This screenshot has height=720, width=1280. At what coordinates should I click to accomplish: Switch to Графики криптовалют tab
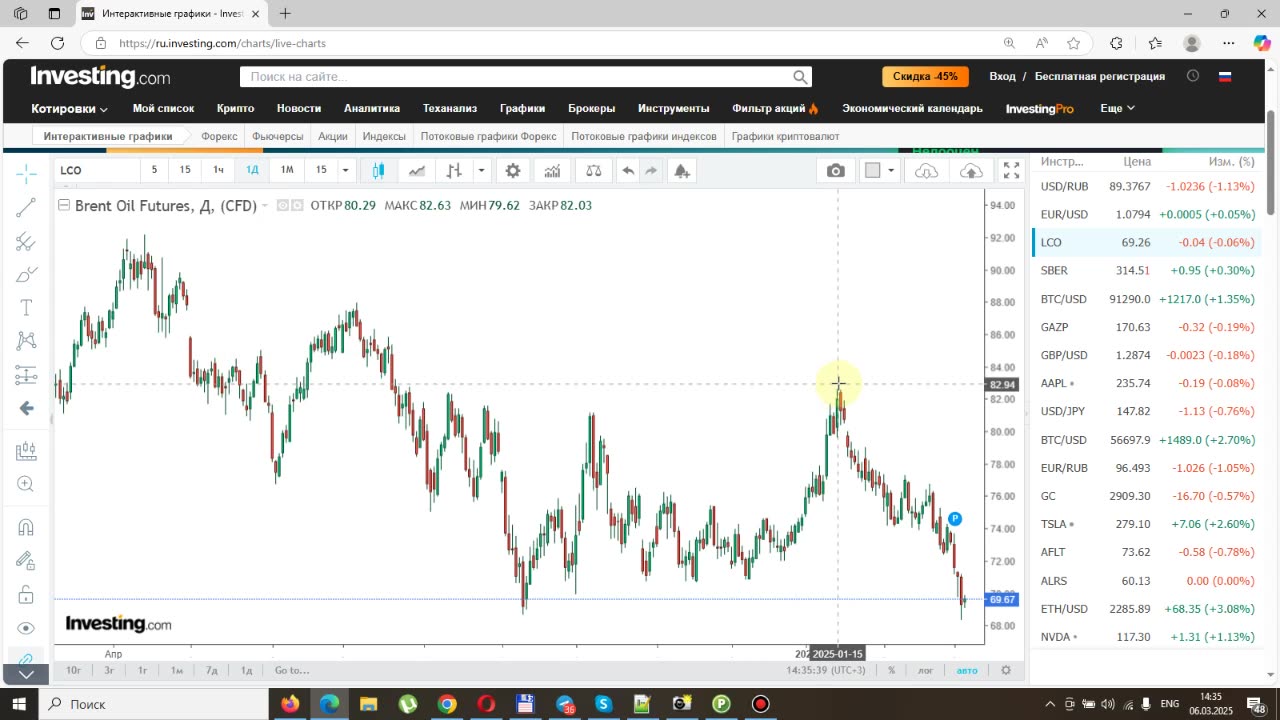pyautogui.click(x=785, y=136)
